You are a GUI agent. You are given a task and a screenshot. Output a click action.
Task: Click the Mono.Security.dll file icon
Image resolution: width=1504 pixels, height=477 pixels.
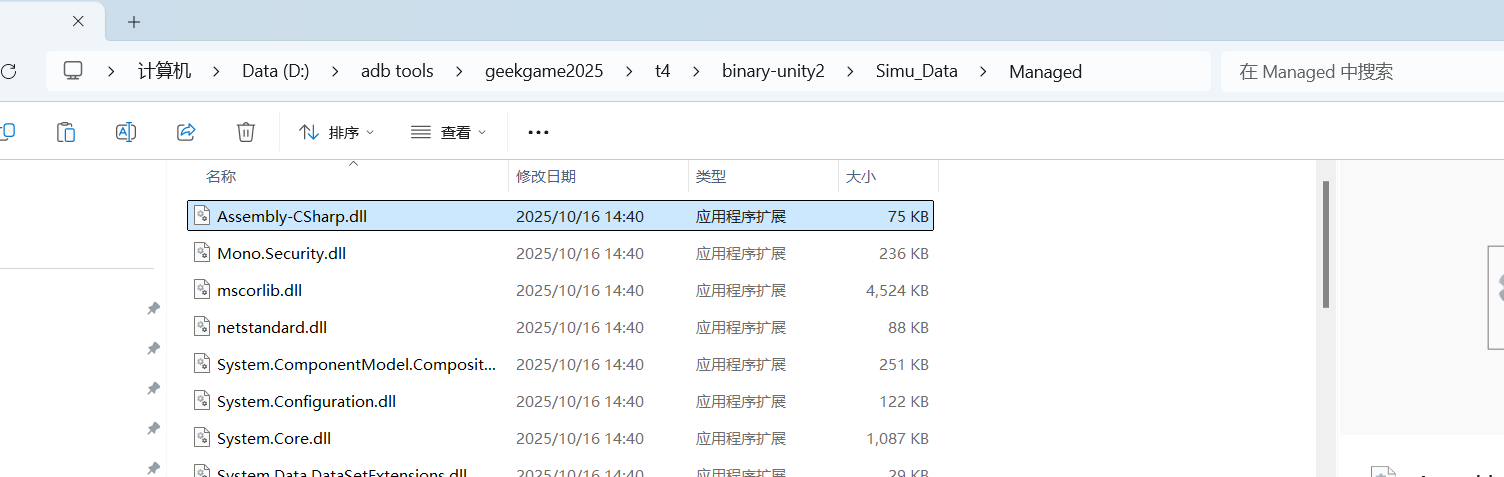point(201,253)
